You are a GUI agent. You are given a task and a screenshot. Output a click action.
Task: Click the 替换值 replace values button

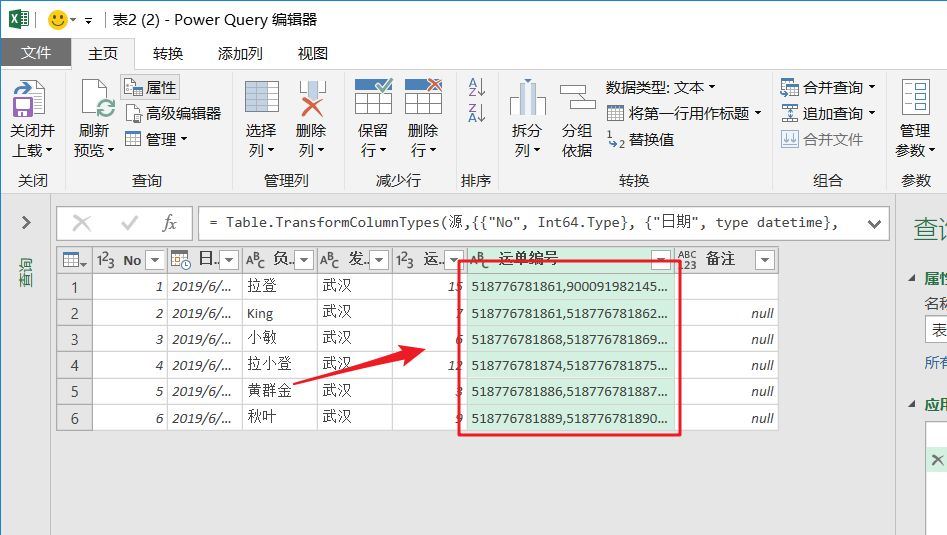(640, 140)
